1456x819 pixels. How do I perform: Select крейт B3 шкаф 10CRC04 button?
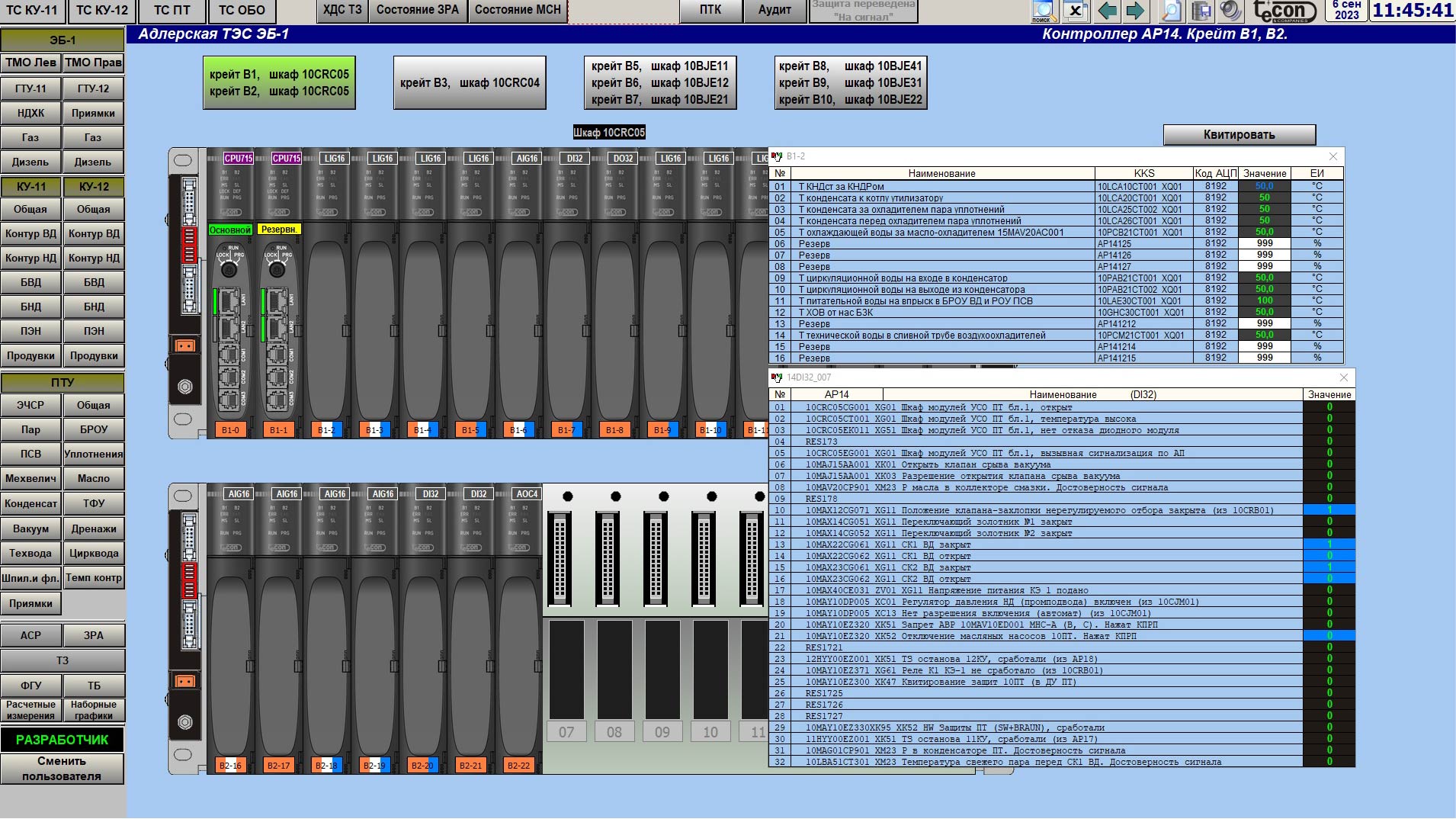(x=470, y=82)
